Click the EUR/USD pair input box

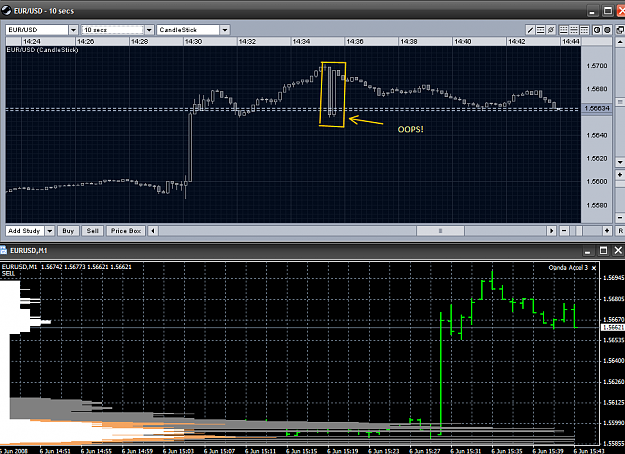[x=37, y=30]
